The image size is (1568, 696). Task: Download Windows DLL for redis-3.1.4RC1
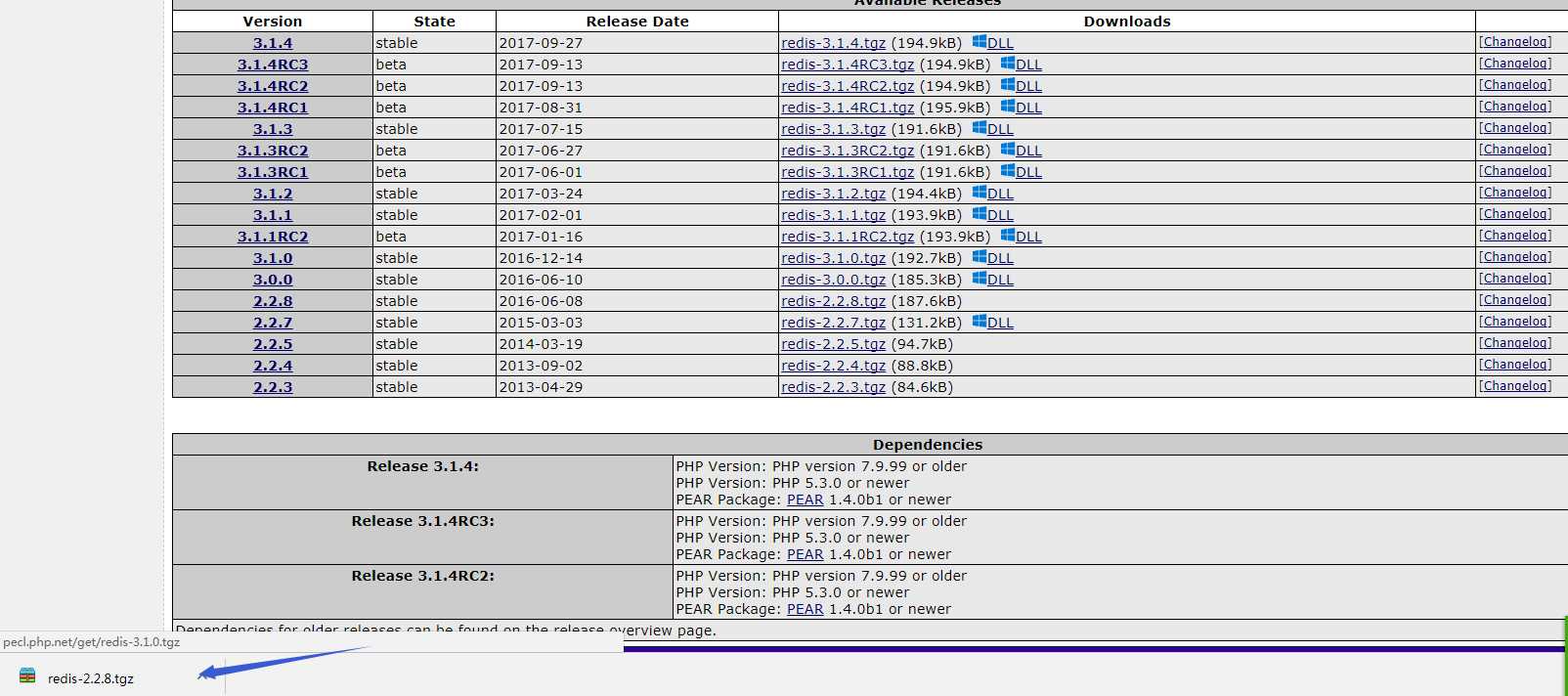click(x=1022, y=108)
